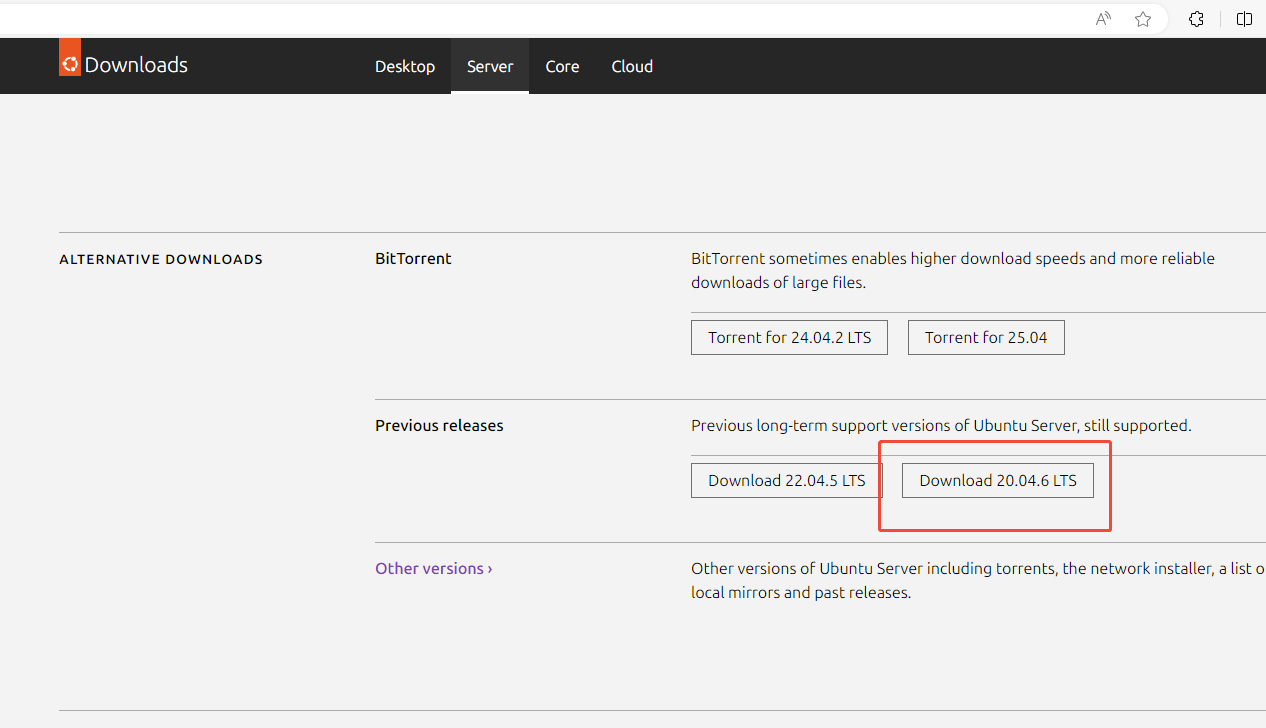Go to the Cloud tab
Viewport: 1266px width, 728px height.
(632, 66)
